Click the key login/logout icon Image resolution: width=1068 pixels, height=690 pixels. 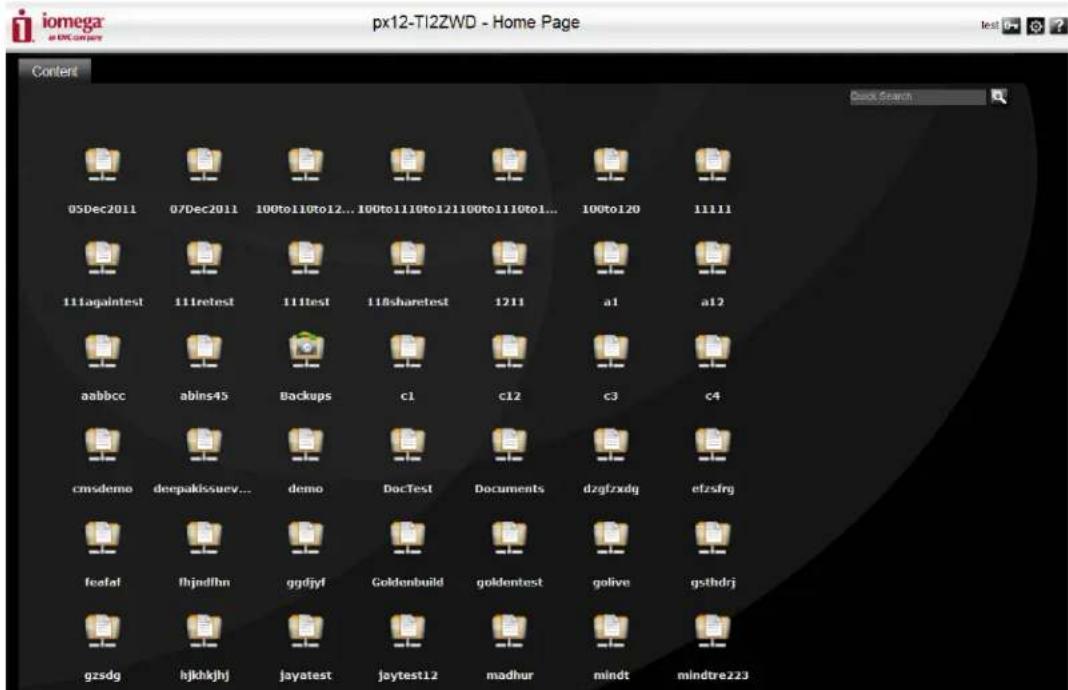coord(1011,26)
